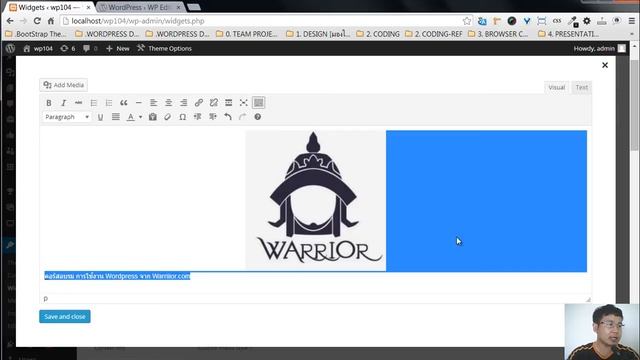This screenshot has width=640, height=360.
Task: Open the Paragraph format dropdown
Action: point(67,117)
